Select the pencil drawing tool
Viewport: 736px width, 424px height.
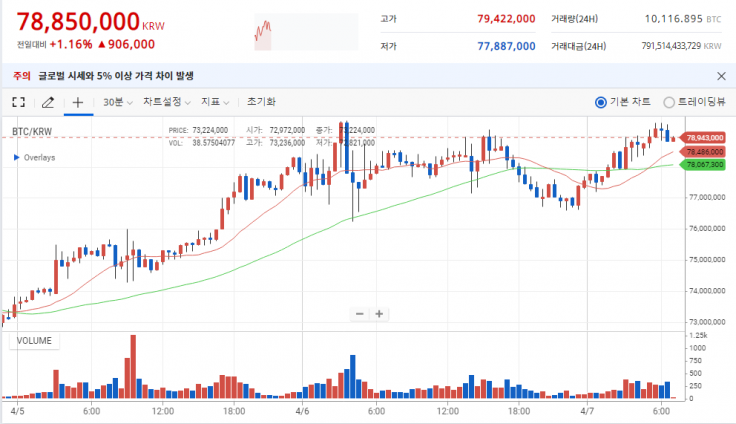click(47, 102)
